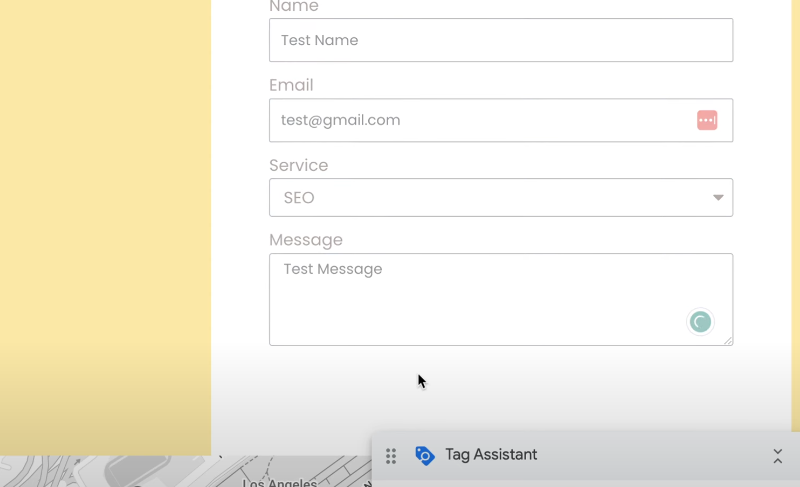Image resolution: width=800 pixels, height=487 pixels.
Task: Collapse the Tag Assistant panel
Action: (777, 456)
